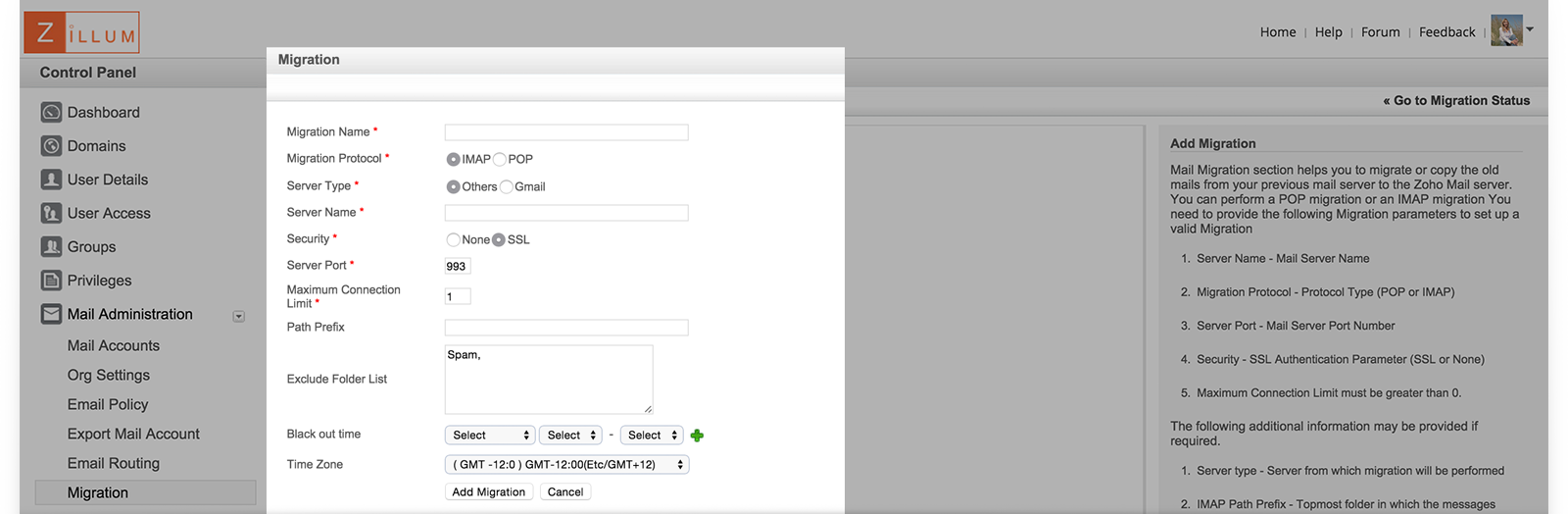Open User Details in the sidebar
Viewport: 1568px width, 514px height.
(x=108, y=180)
